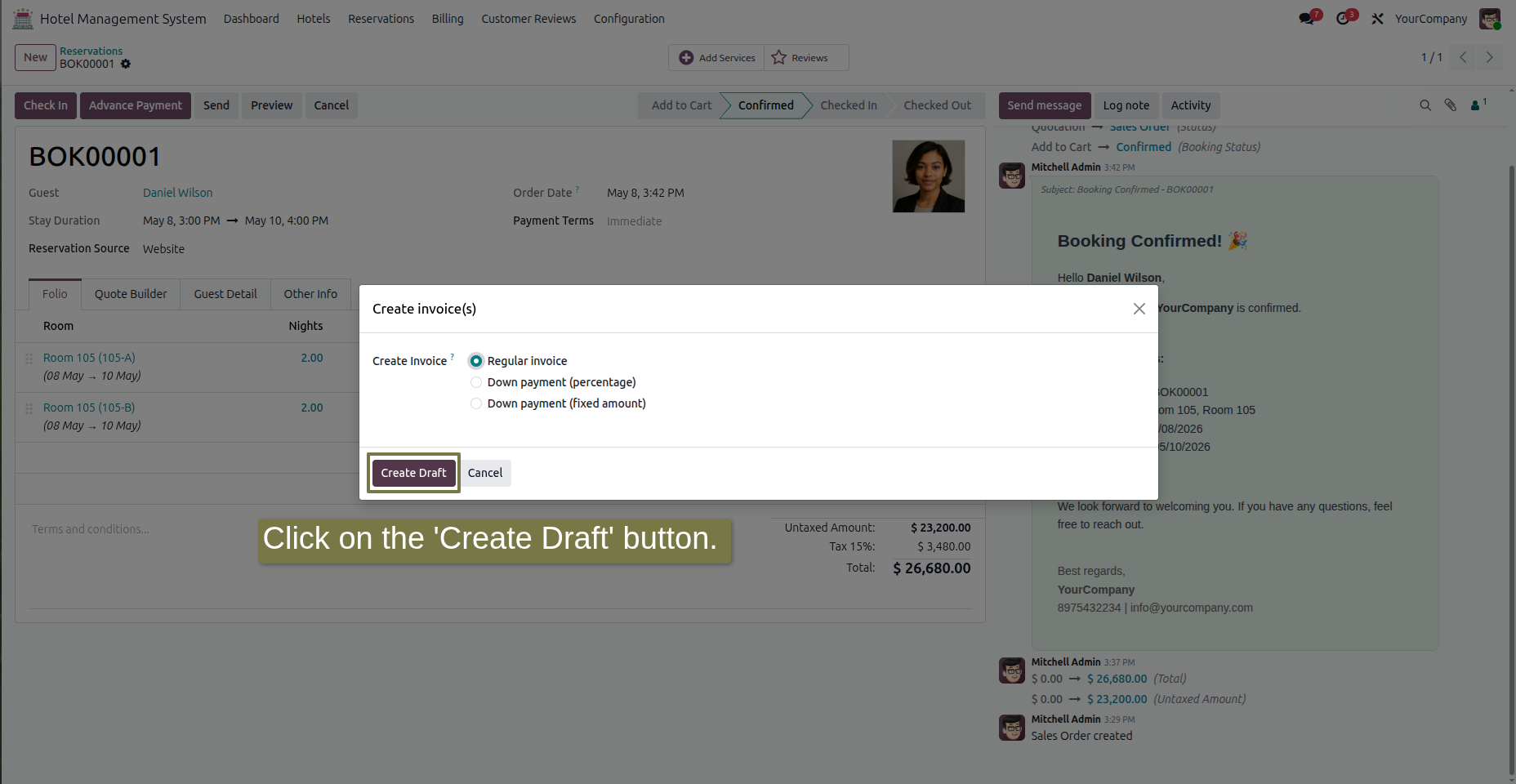The height and width of the screenshot is (784, 1516).
Task: Click the Order Date May 8, 3:42 PM
Action: 645,193
